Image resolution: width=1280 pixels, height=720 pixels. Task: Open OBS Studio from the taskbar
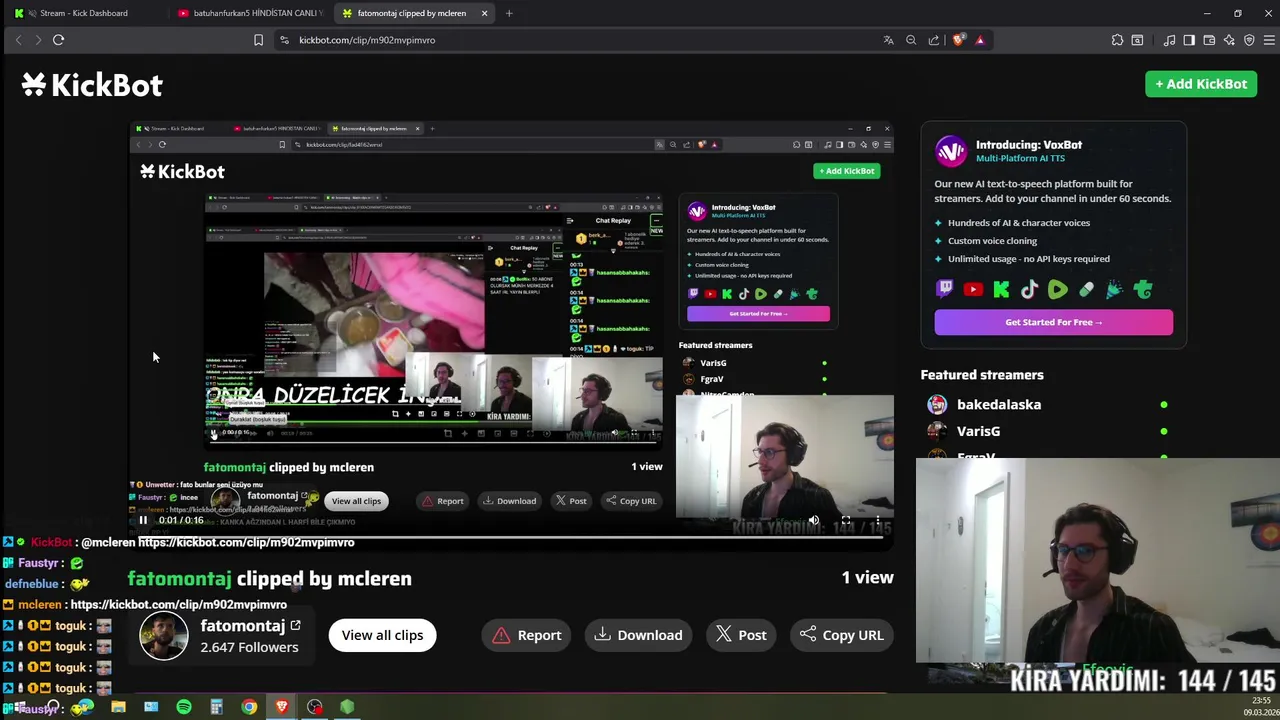315,707
